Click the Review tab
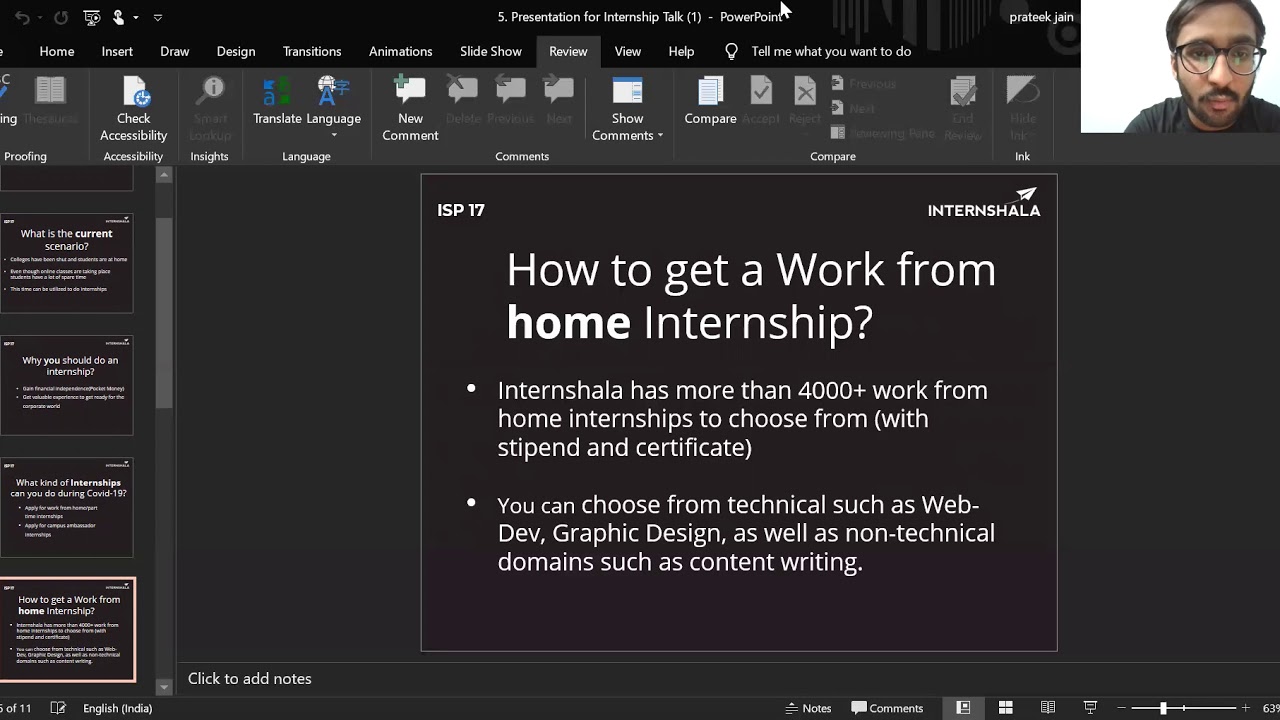The width and height of the screenshot is (1280, 720). pyautogui.click(x=568, y=51)
